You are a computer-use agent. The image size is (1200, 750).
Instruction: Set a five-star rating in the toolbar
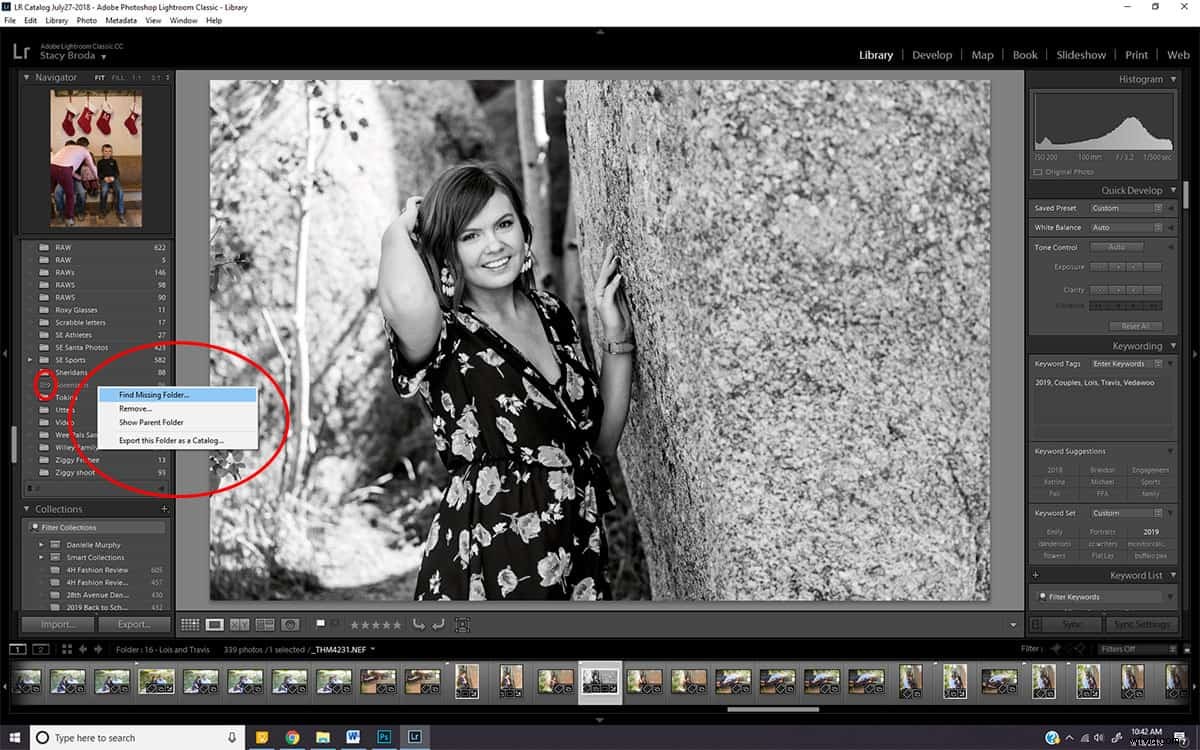398,624
